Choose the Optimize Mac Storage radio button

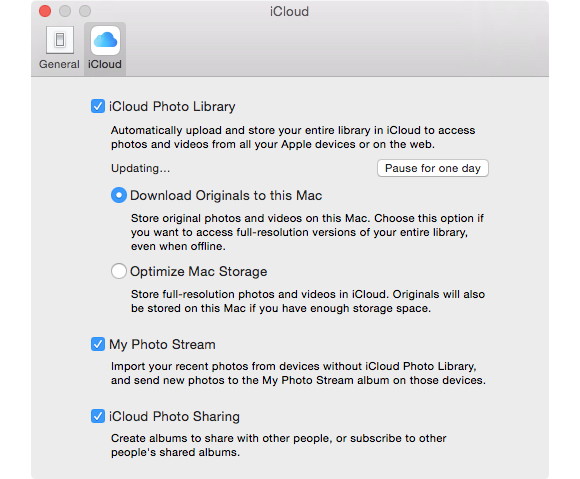119,271
